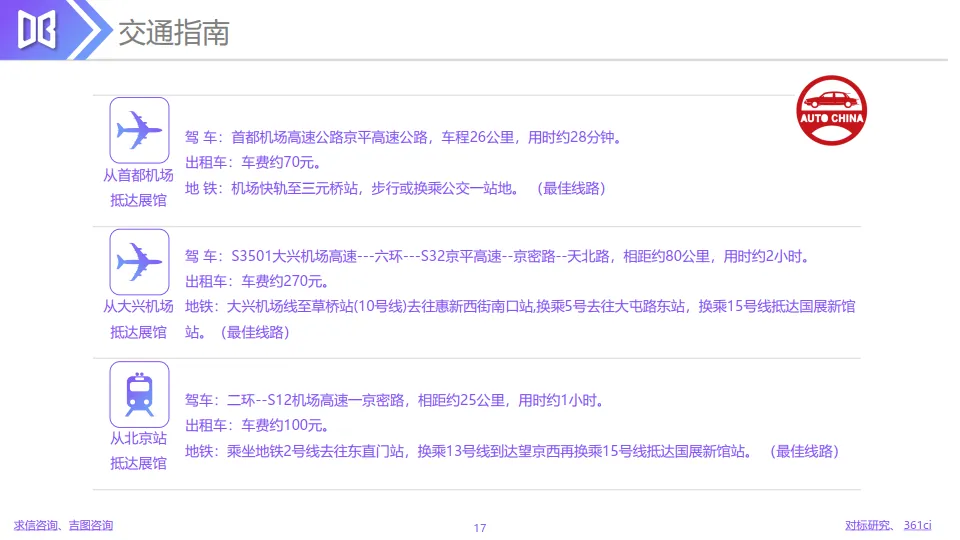
Task: Select 从大兴机场 label text
Action: coord(138,307)
